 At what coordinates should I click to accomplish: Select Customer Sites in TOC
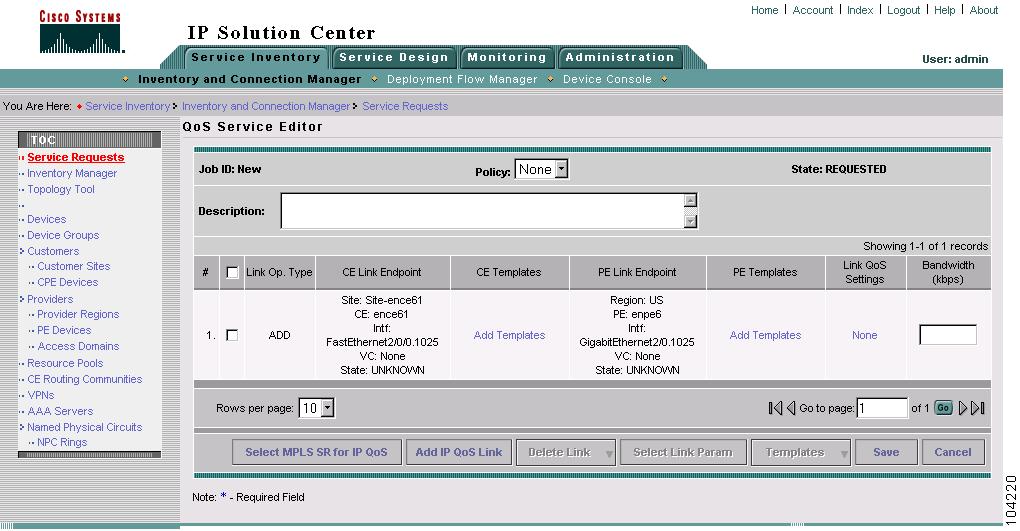(74, 266)
